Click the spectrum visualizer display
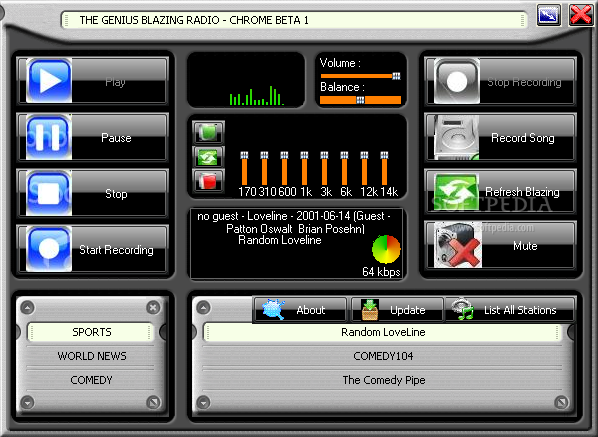The width and height of the screenshot is (598, 437). click(x=246, y=80)
